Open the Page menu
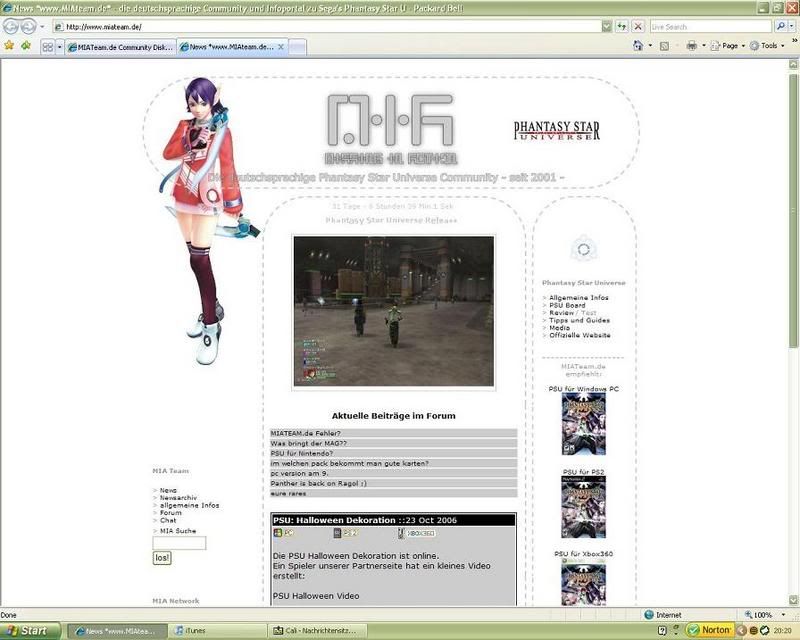Viewport: 800px width, 640px height. [728, 46]
